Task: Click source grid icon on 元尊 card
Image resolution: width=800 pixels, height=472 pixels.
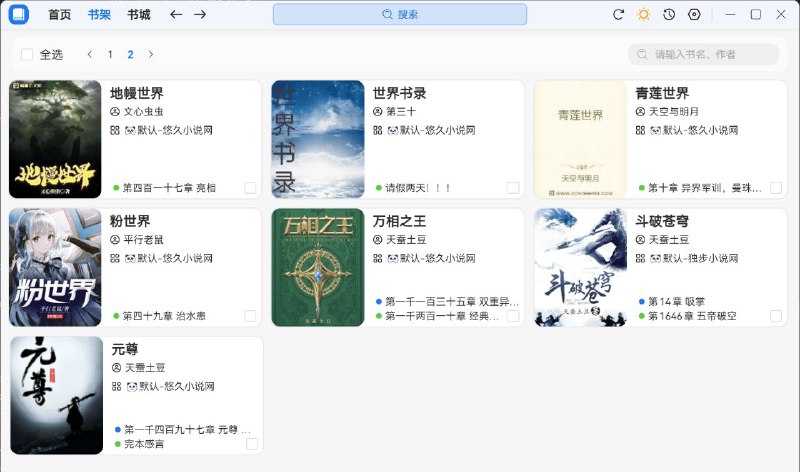Action: [x=116, y=386]
